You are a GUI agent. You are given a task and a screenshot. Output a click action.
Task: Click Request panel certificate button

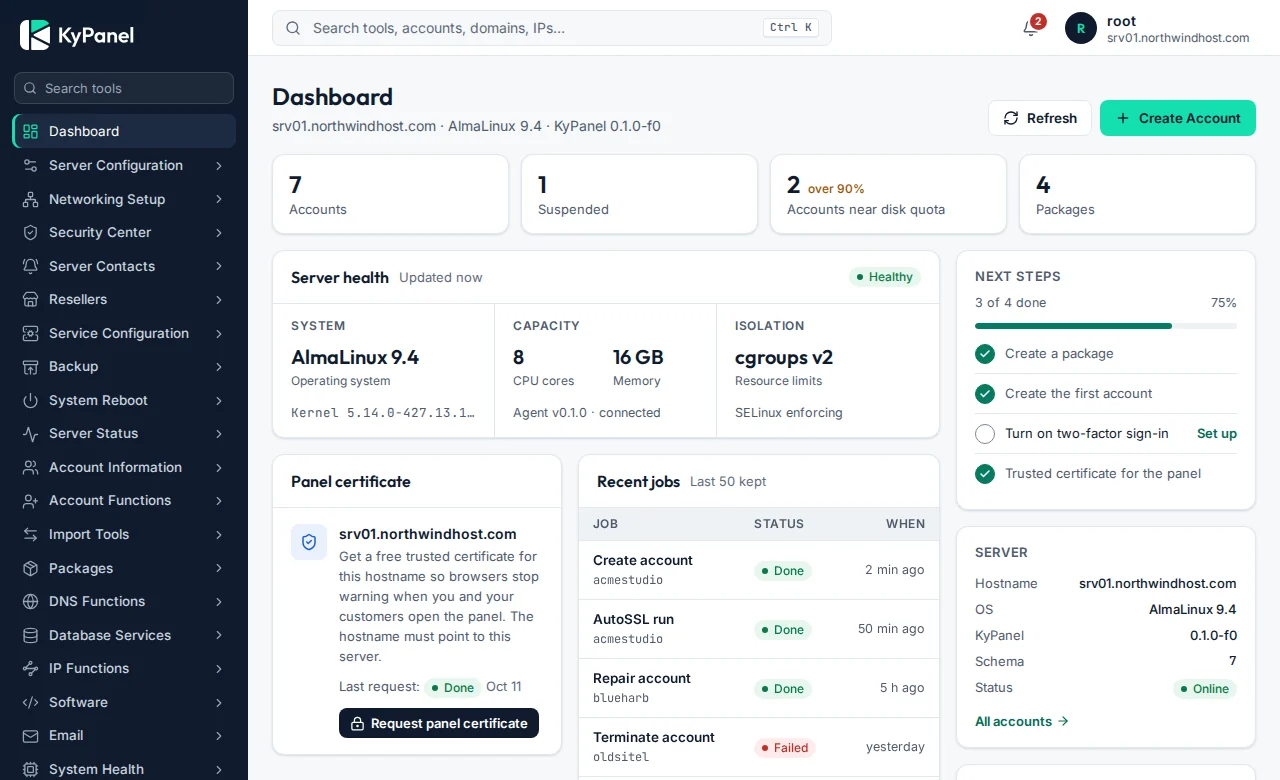click(x=439, y=723)
